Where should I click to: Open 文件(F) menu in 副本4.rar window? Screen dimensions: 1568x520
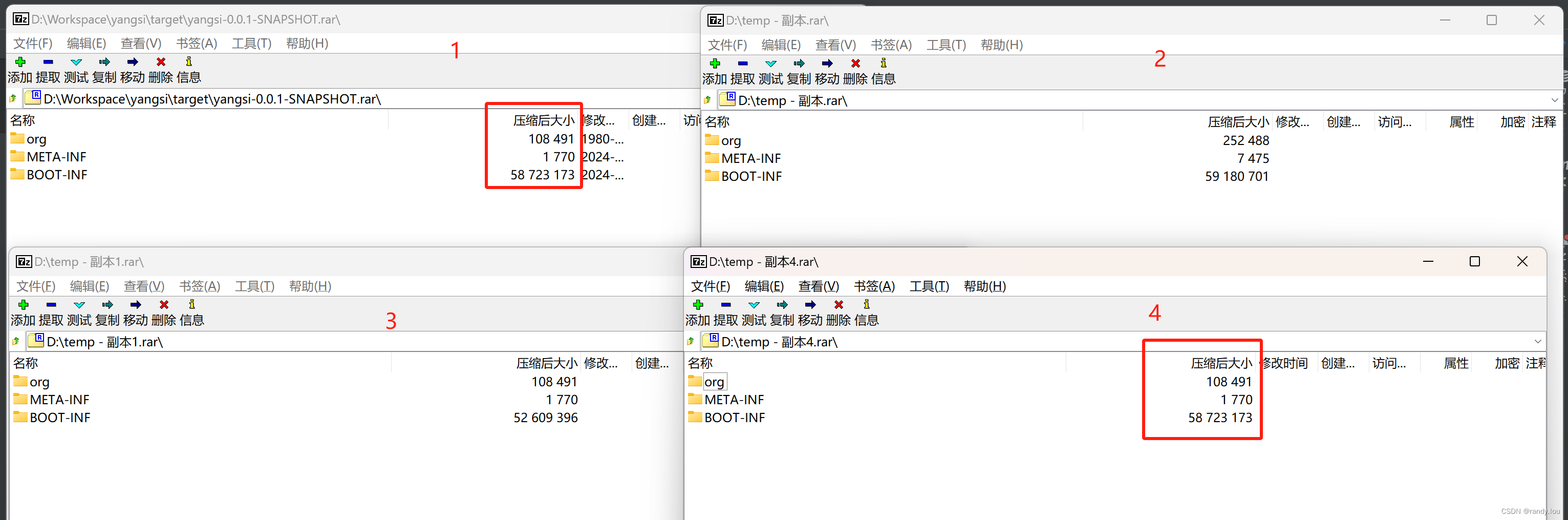(x=710, y=286)
